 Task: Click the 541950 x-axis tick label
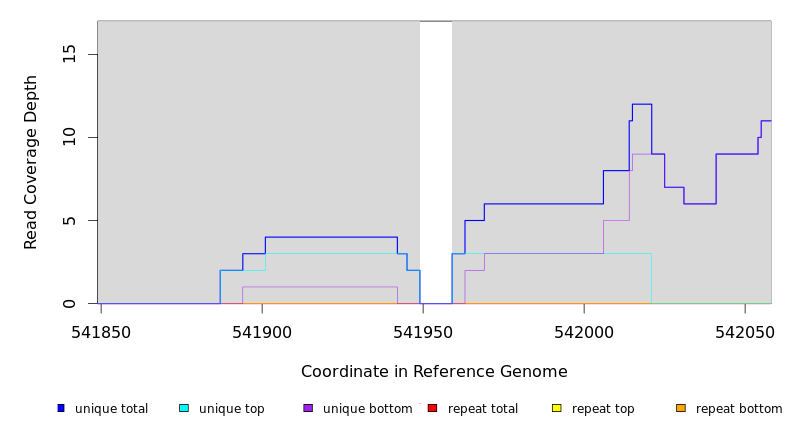pyautogui.click(x=423, y=332)
